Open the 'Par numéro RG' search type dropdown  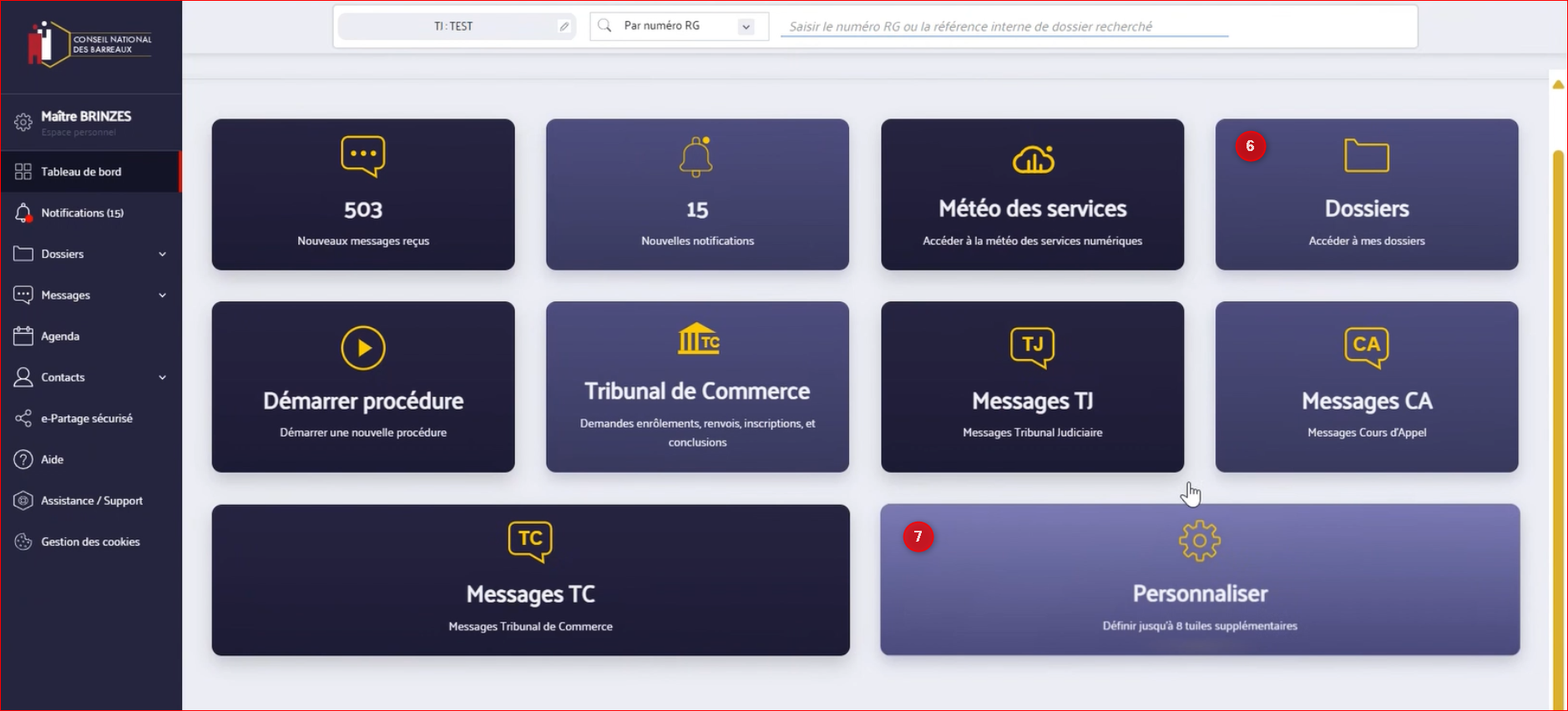tap(746, 27)
